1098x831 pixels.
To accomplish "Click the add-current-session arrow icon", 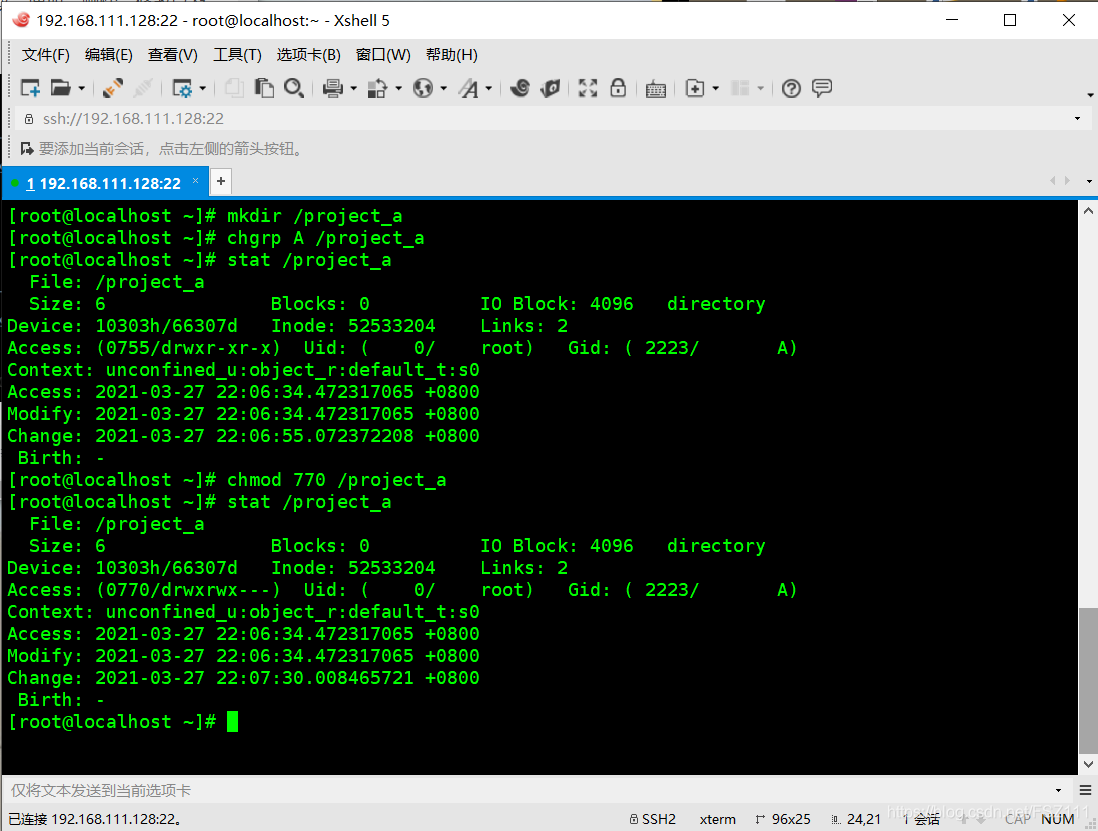I will click(x=27, y=148).
